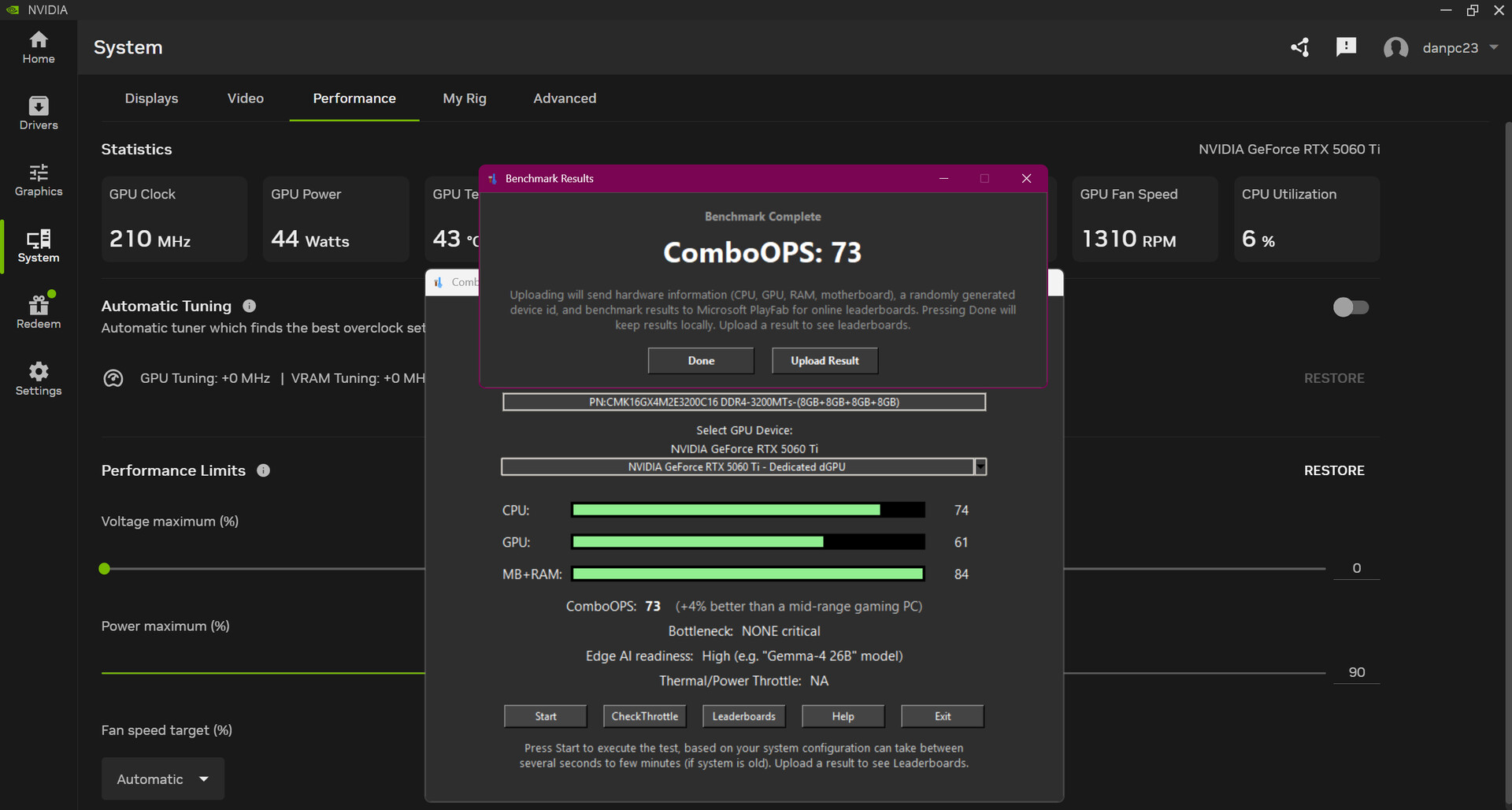Screen dimensions: 1512x810
Task: Click the GPU Tuning gauge icon
Action: click(113, 378)
